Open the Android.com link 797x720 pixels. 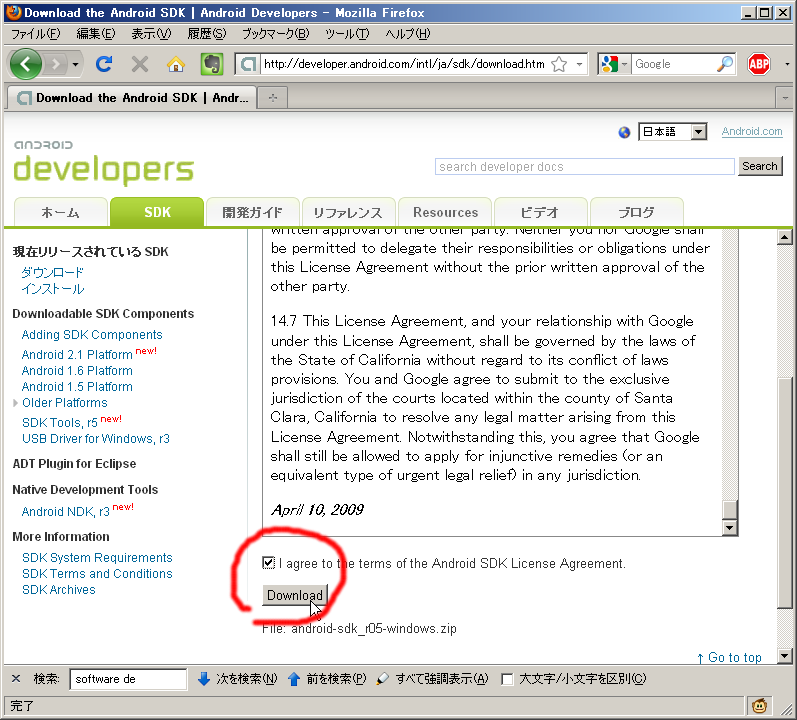pos(752,132)
